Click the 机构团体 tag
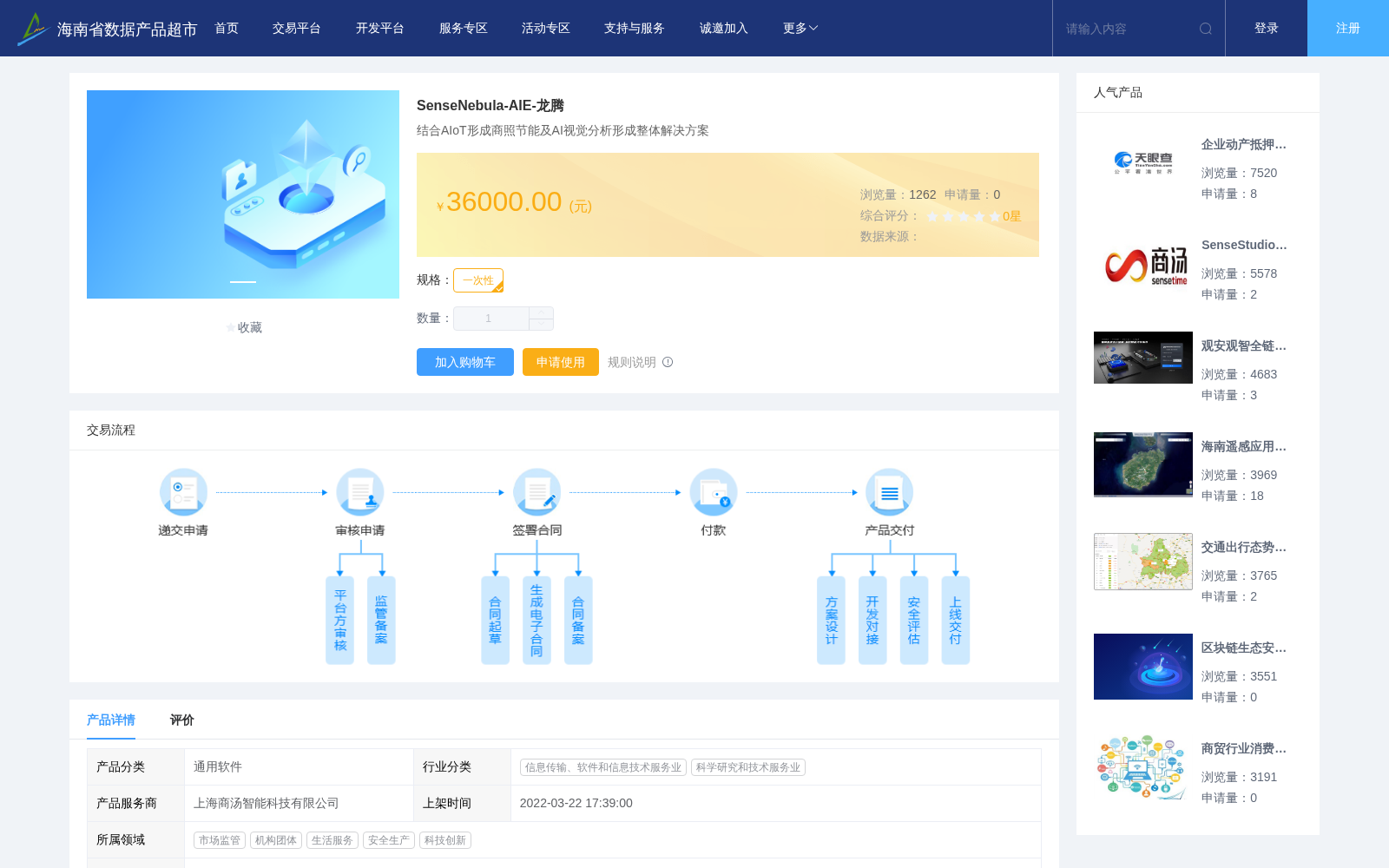Viewport: 1389px width, 868px height. point(276,840)
